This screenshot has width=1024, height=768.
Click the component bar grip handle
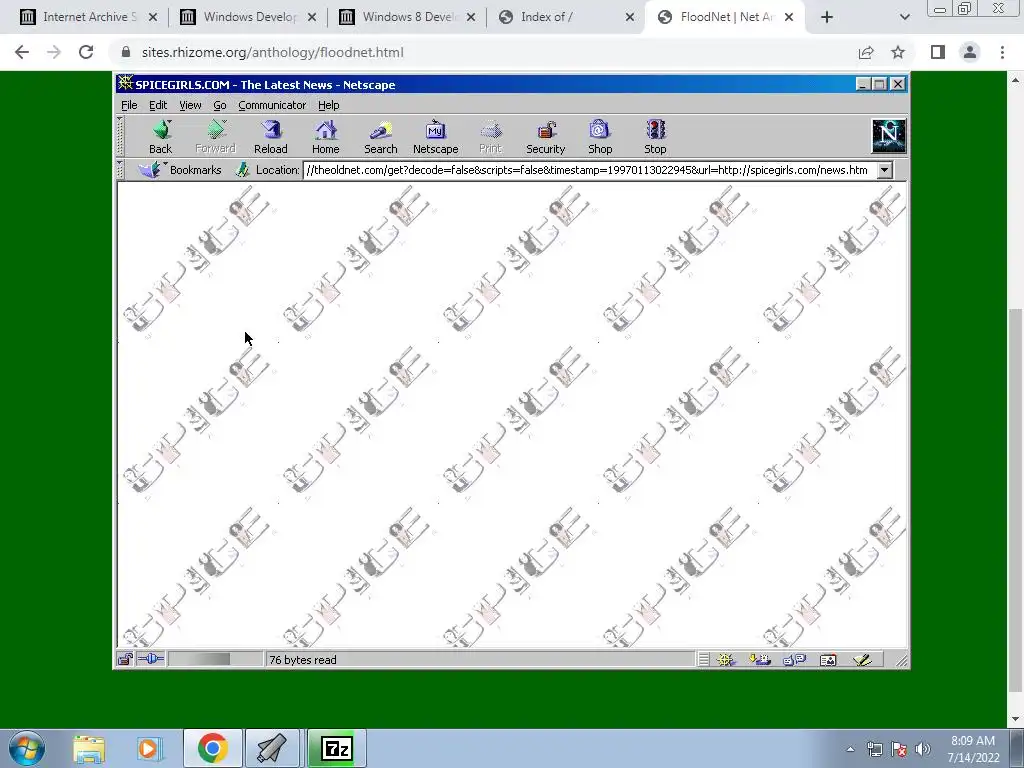703,660
